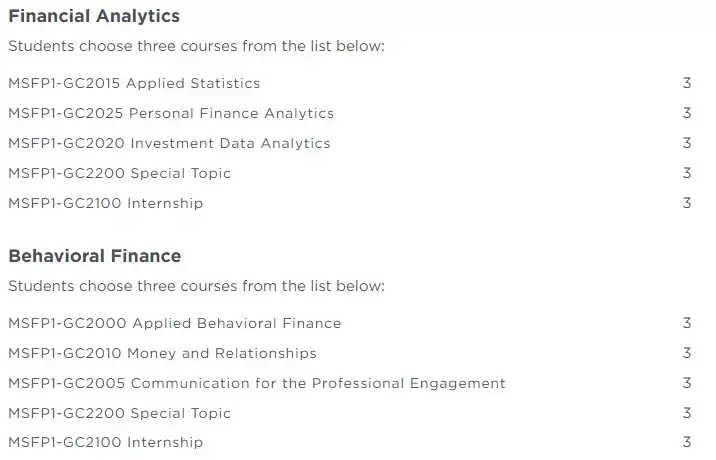Open Communication for the Professional Engagement course
Viewport: 716px width, 460px height.
[257, 383]
